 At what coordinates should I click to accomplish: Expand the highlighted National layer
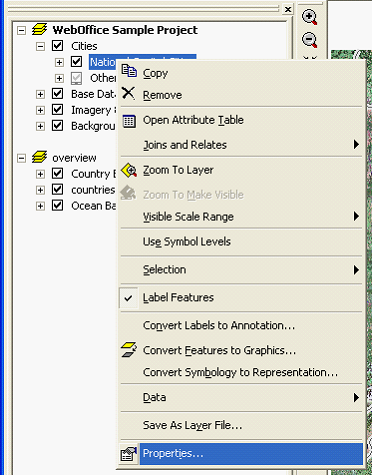click(x=59, y=62)
